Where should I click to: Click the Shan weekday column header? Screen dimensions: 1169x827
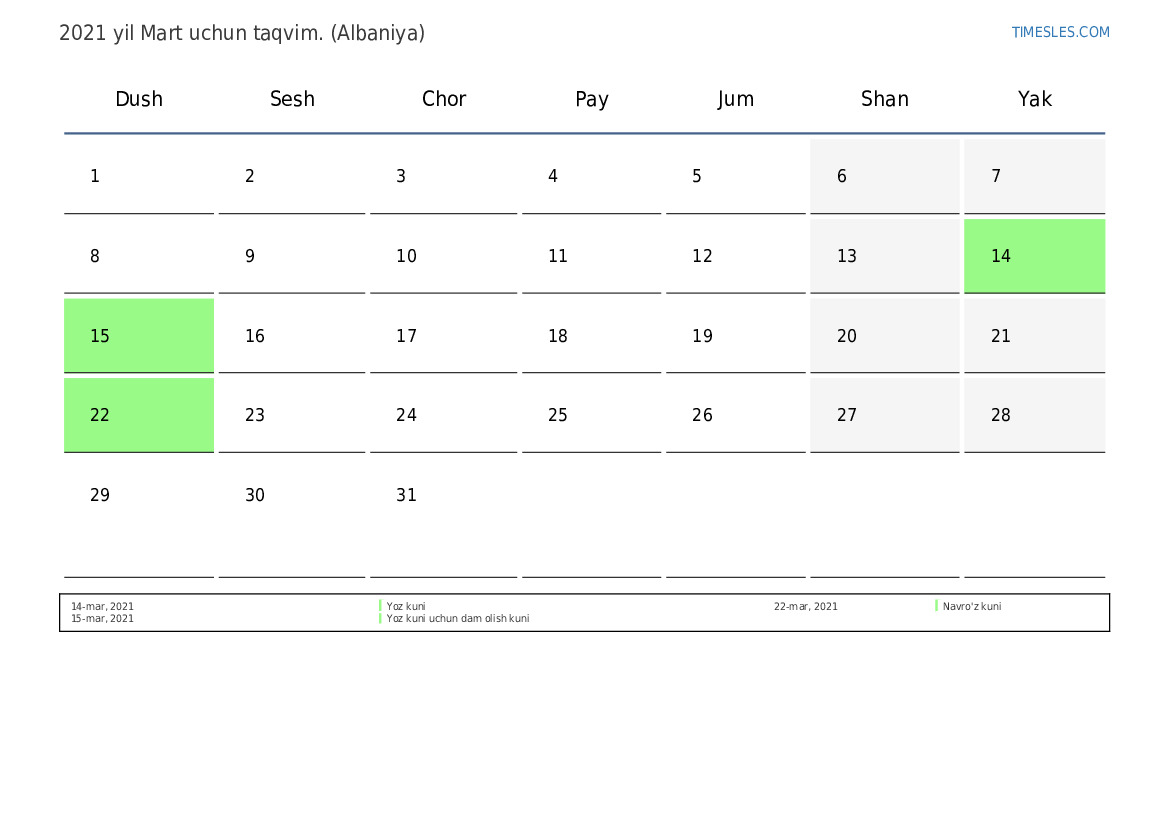tap(885, 99)
